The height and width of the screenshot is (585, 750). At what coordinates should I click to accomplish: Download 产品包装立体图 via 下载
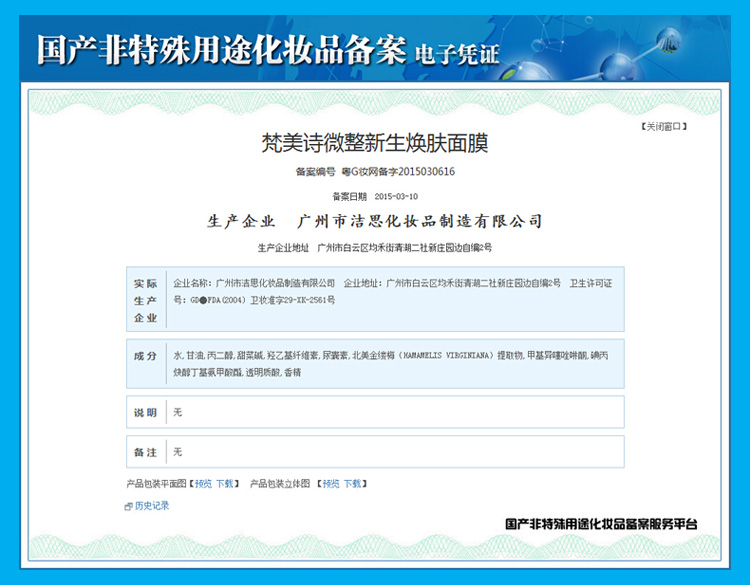352,484
